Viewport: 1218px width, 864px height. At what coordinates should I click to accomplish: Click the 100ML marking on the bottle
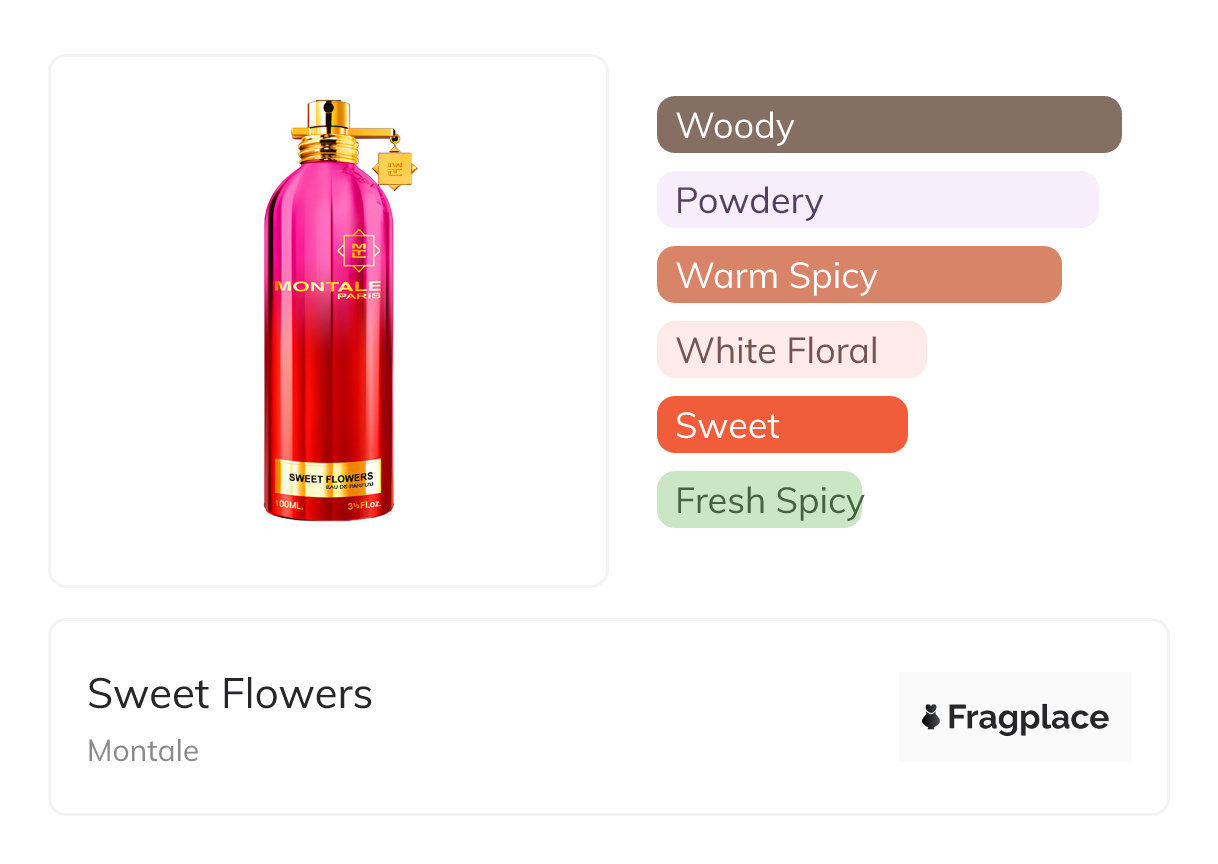click(x=288, y=507)
